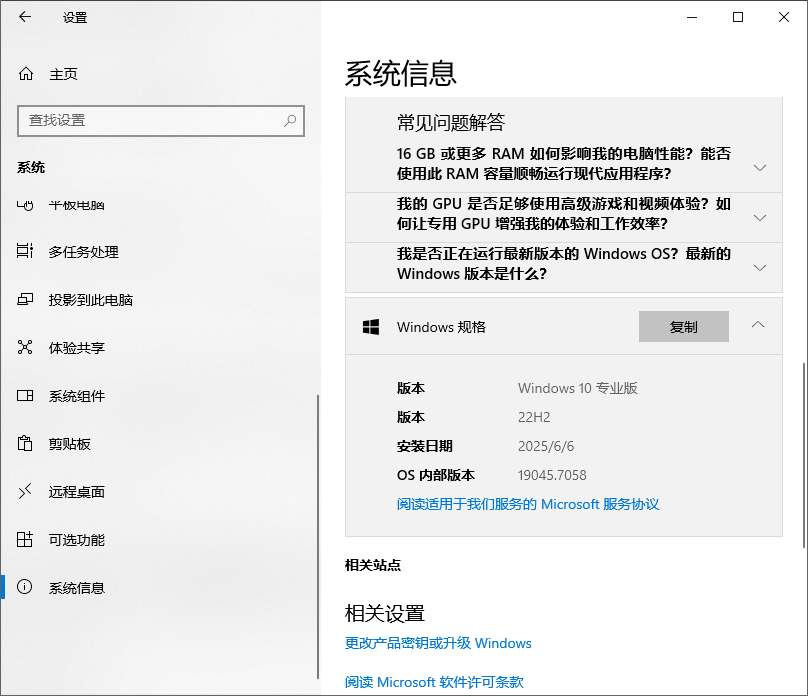808x696 pixels.
Task: Expand the Windows OS version question
Action: (x=759, y=264)
